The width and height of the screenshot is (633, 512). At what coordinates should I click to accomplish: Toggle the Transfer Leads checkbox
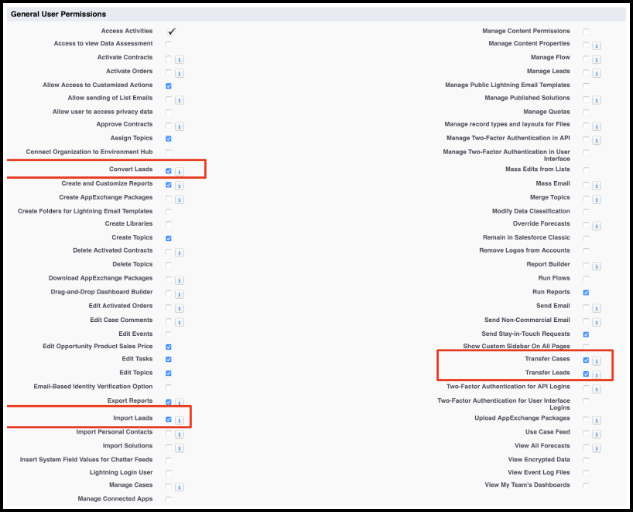point(586,374)
